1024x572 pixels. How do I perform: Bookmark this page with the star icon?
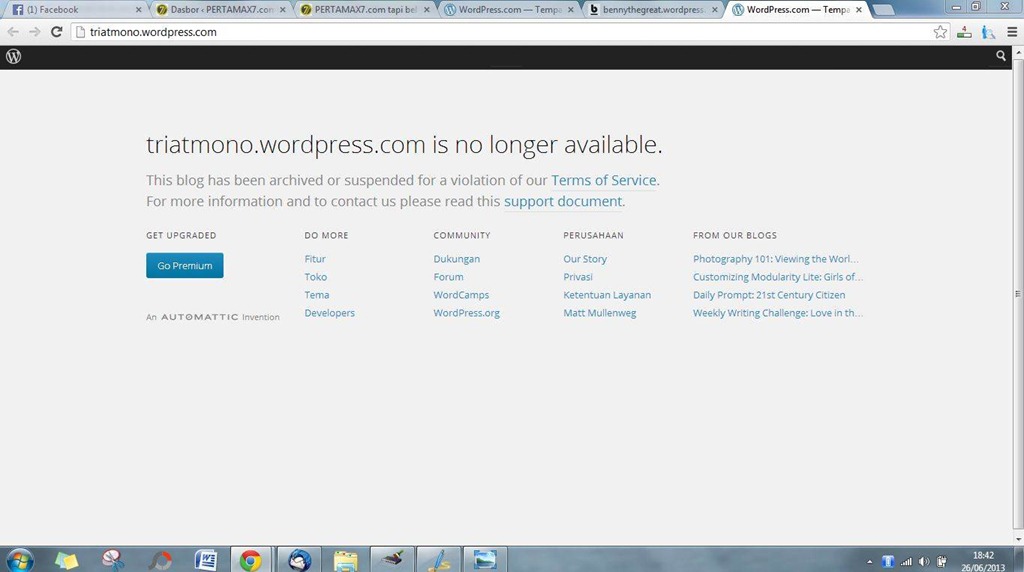[940, 32]
